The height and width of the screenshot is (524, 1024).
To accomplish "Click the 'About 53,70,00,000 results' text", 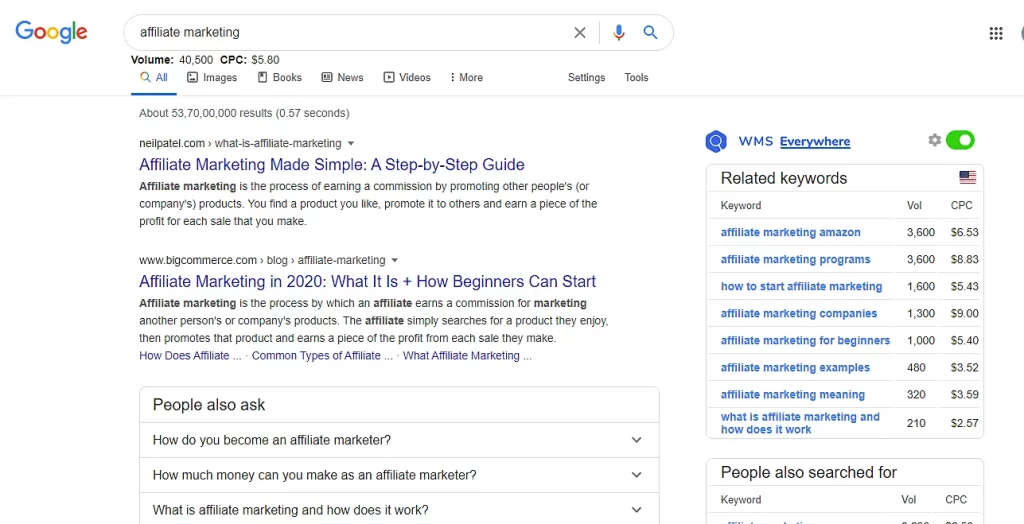I will [244, 113].
